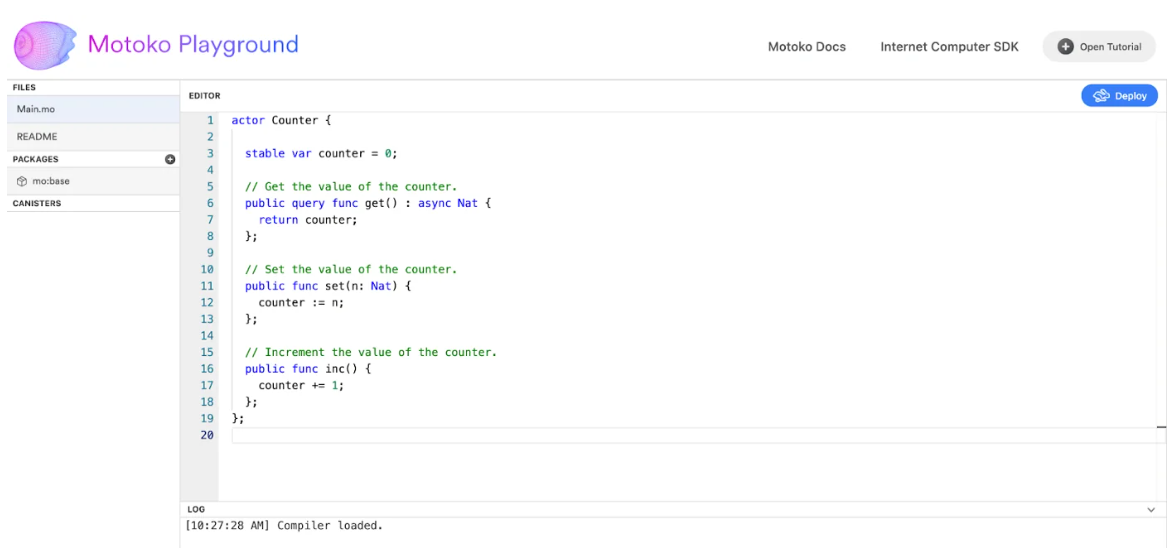Click the 'stable var counter' code line
Image resolution: width=1168 pixels, height=548 pixels.
coord(321,153)
